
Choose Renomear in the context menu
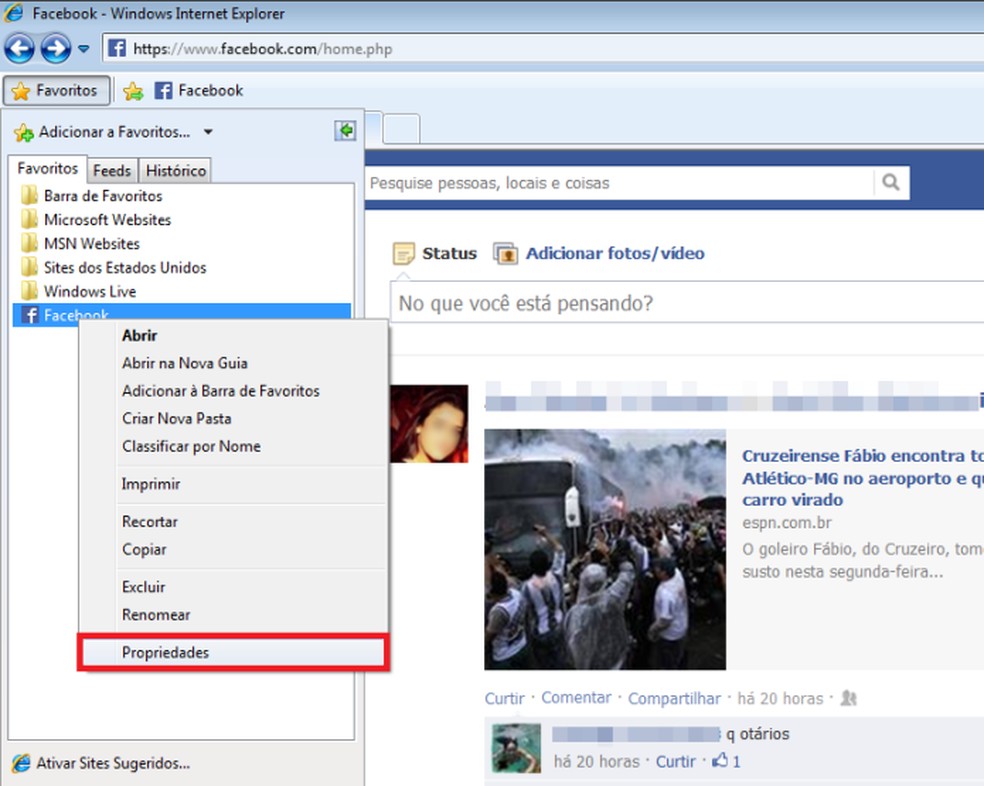(x=233, y=615)
